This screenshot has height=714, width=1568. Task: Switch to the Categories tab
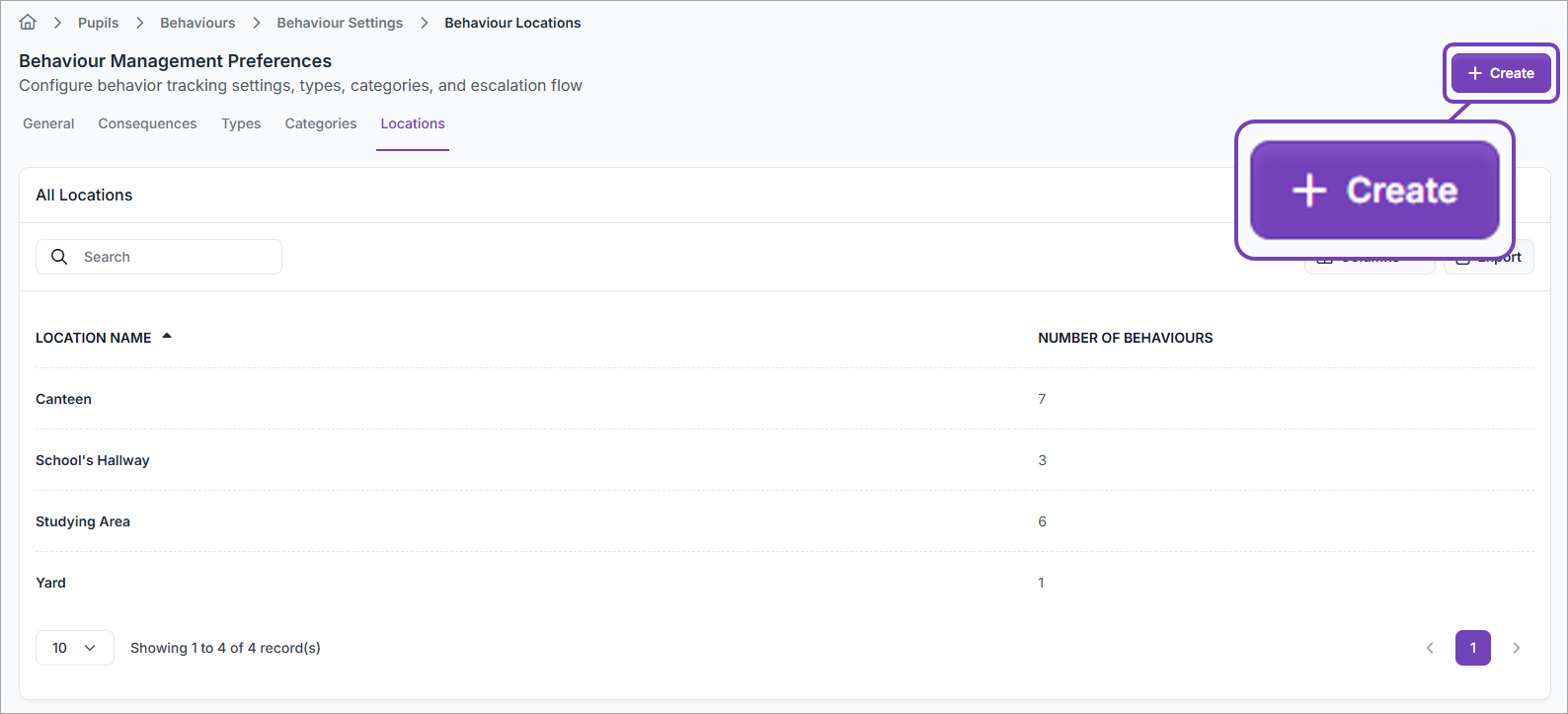[321, 123]
